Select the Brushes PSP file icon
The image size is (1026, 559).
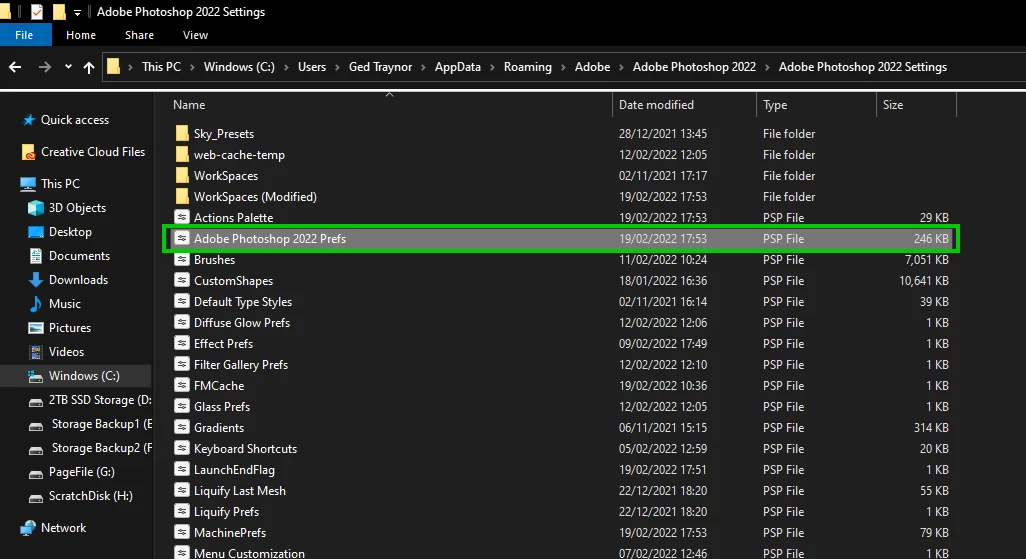coord(182,259)
